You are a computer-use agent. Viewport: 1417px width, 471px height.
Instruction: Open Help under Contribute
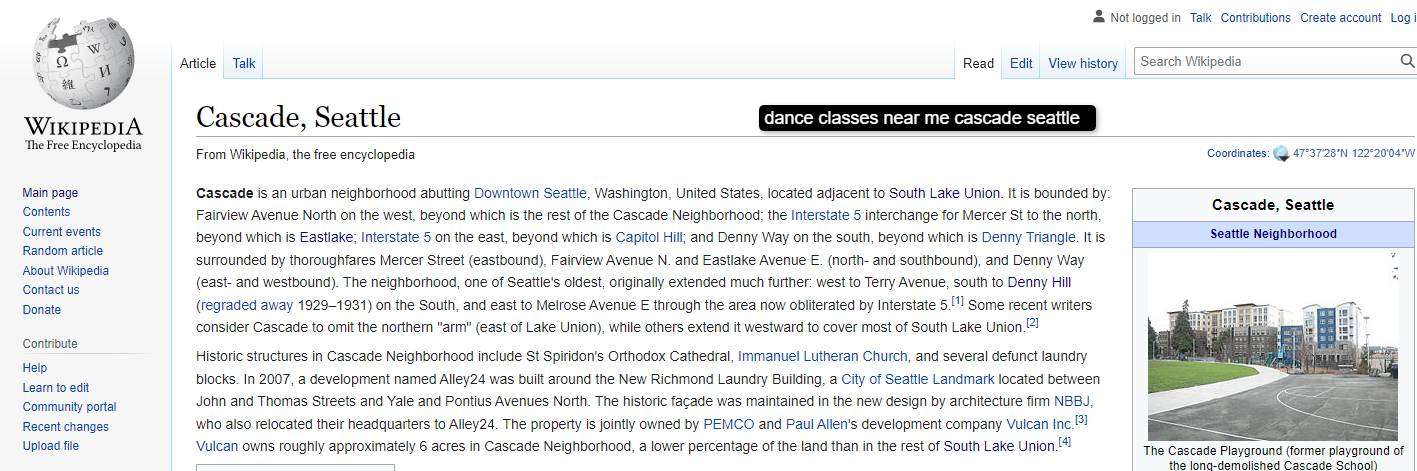(x=34, y=368)
